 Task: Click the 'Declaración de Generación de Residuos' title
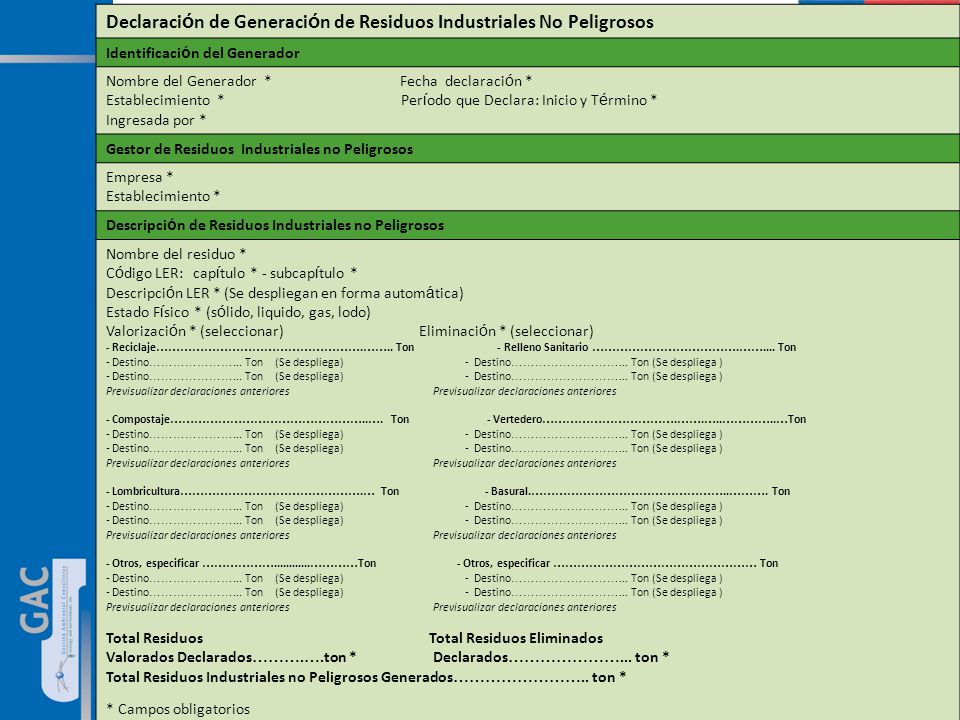point(380,22)
